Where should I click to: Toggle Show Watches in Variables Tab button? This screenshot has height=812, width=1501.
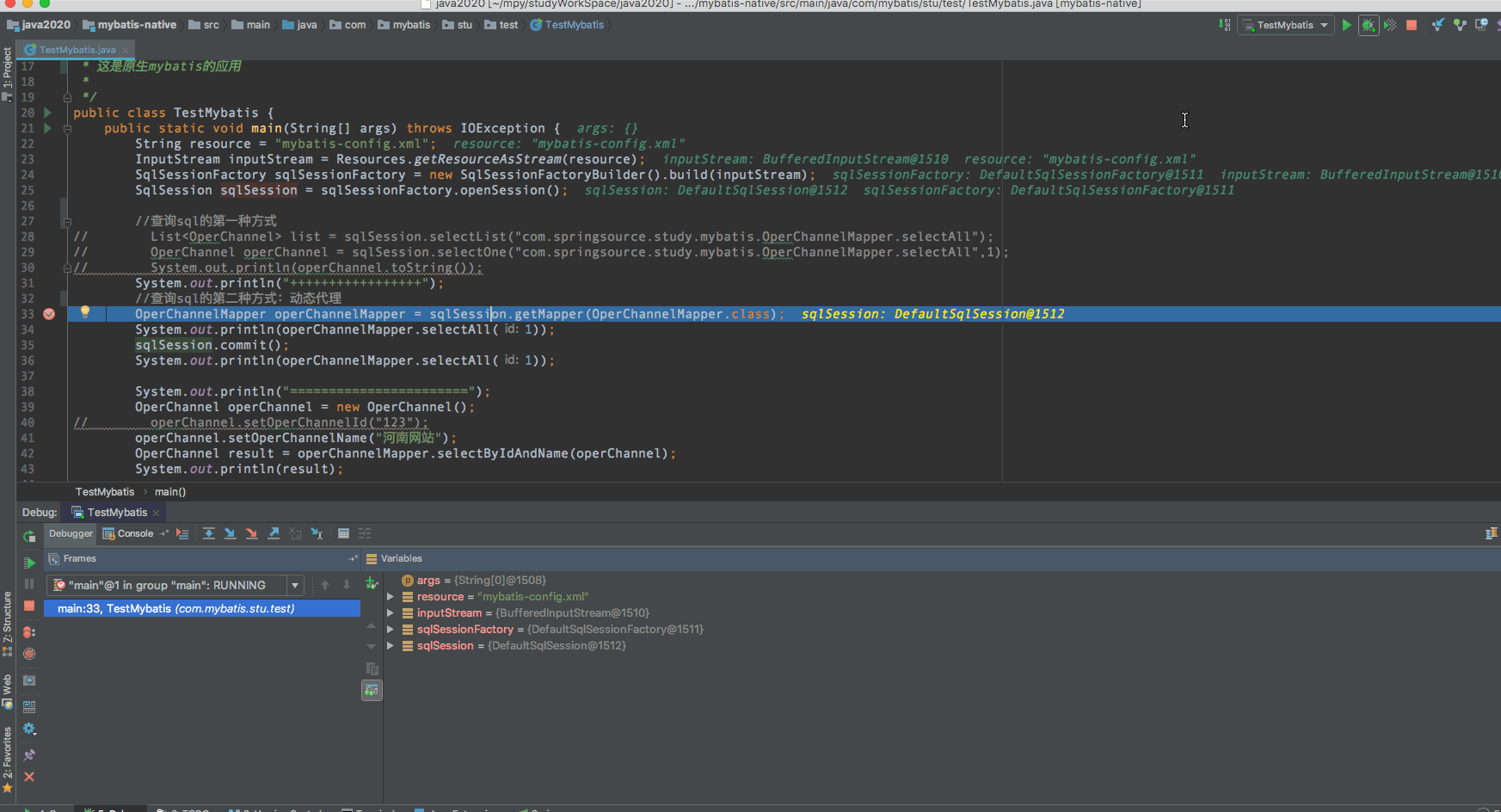click(x=372, y=691)
